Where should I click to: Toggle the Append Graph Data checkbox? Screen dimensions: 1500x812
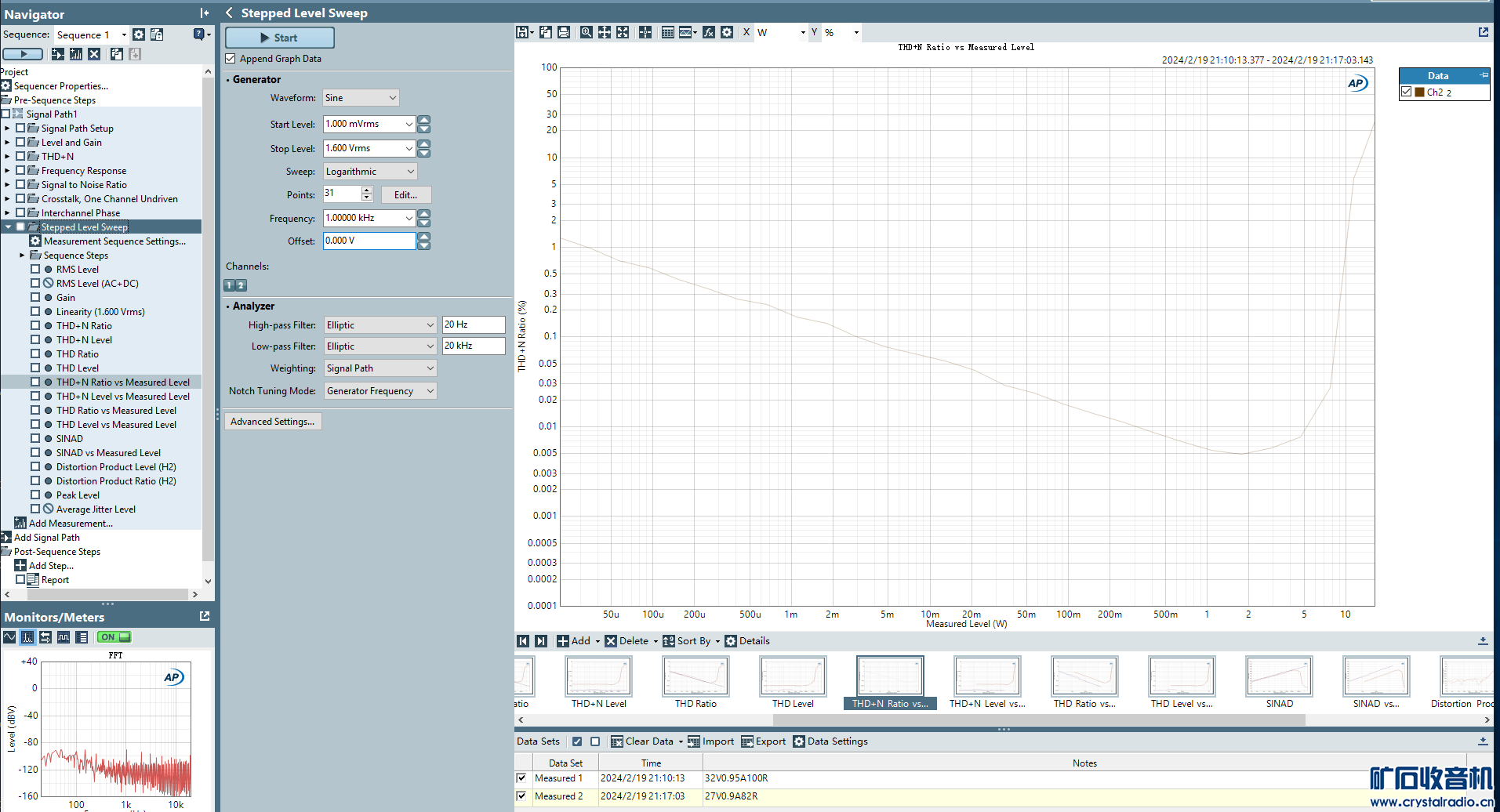click(231, 59)
